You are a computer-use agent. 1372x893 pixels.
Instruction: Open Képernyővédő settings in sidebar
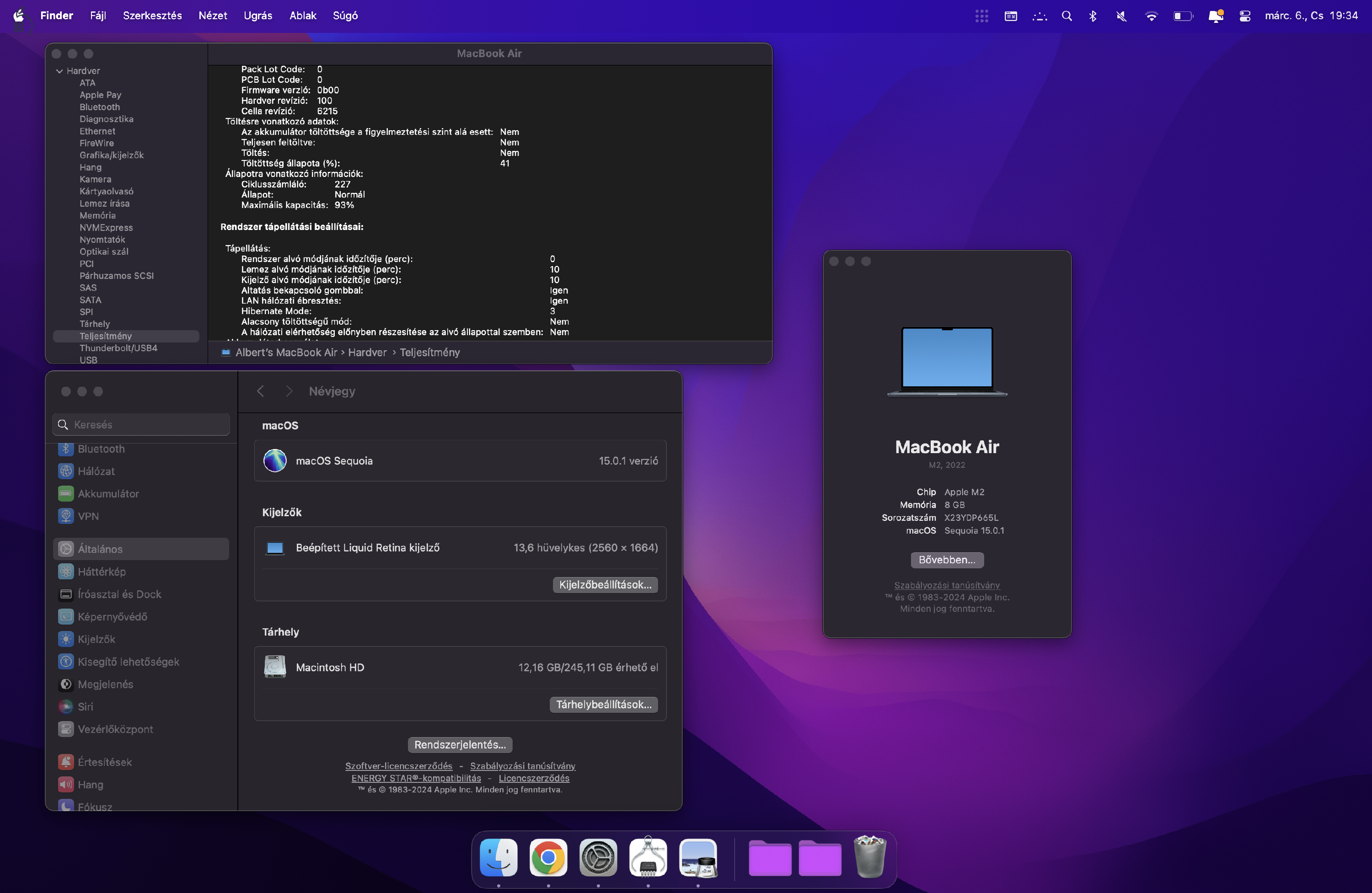[141, 616]
